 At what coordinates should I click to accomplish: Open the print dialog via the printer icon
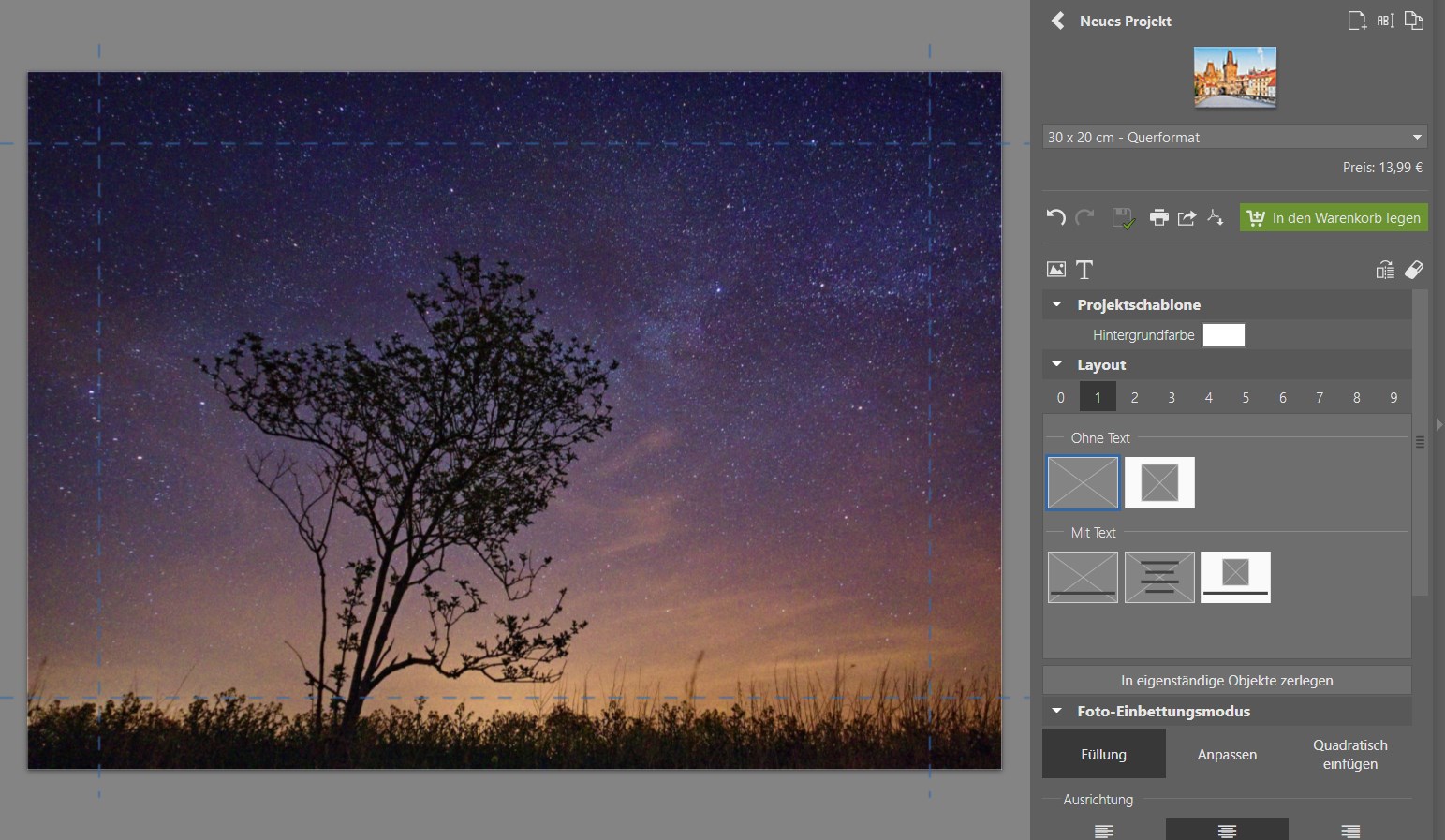(x=1159, y=217)
